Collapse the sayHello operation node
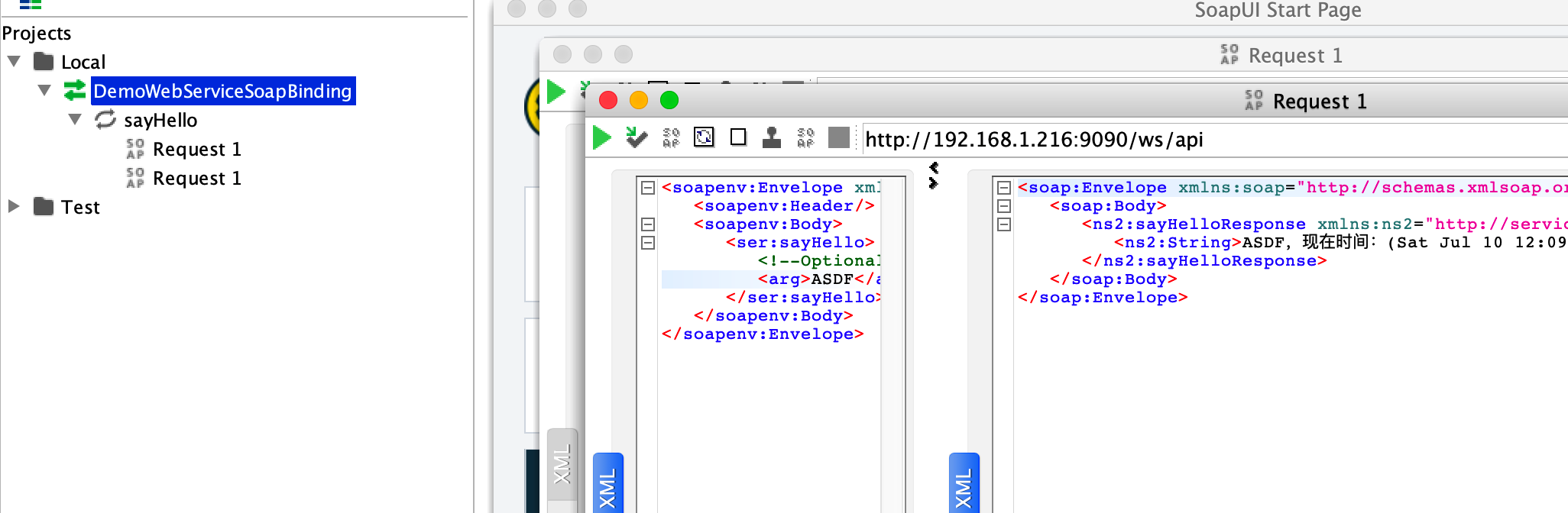Viewport: 1568px width, 513px height. click(75, 119)
